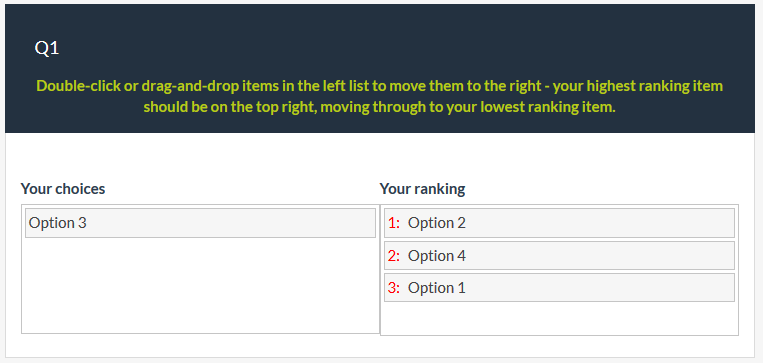Viewport: 763px width, 363px height.
Task: Click empty space in Your choices box
Action: pos(200,285)
